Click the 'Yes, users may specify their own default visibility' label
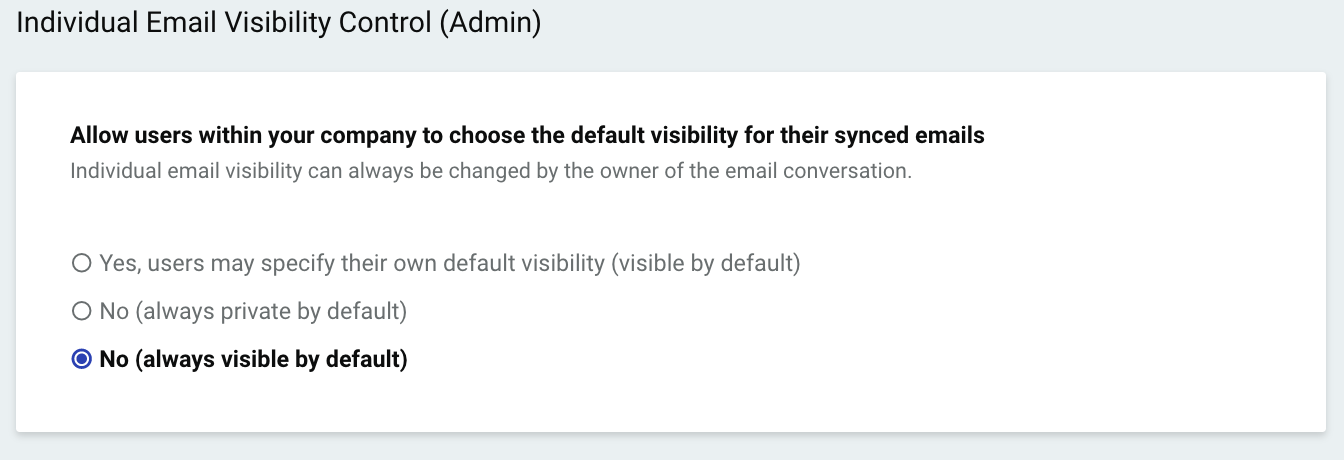This screenshot has width=1344, height=460. 450,264
